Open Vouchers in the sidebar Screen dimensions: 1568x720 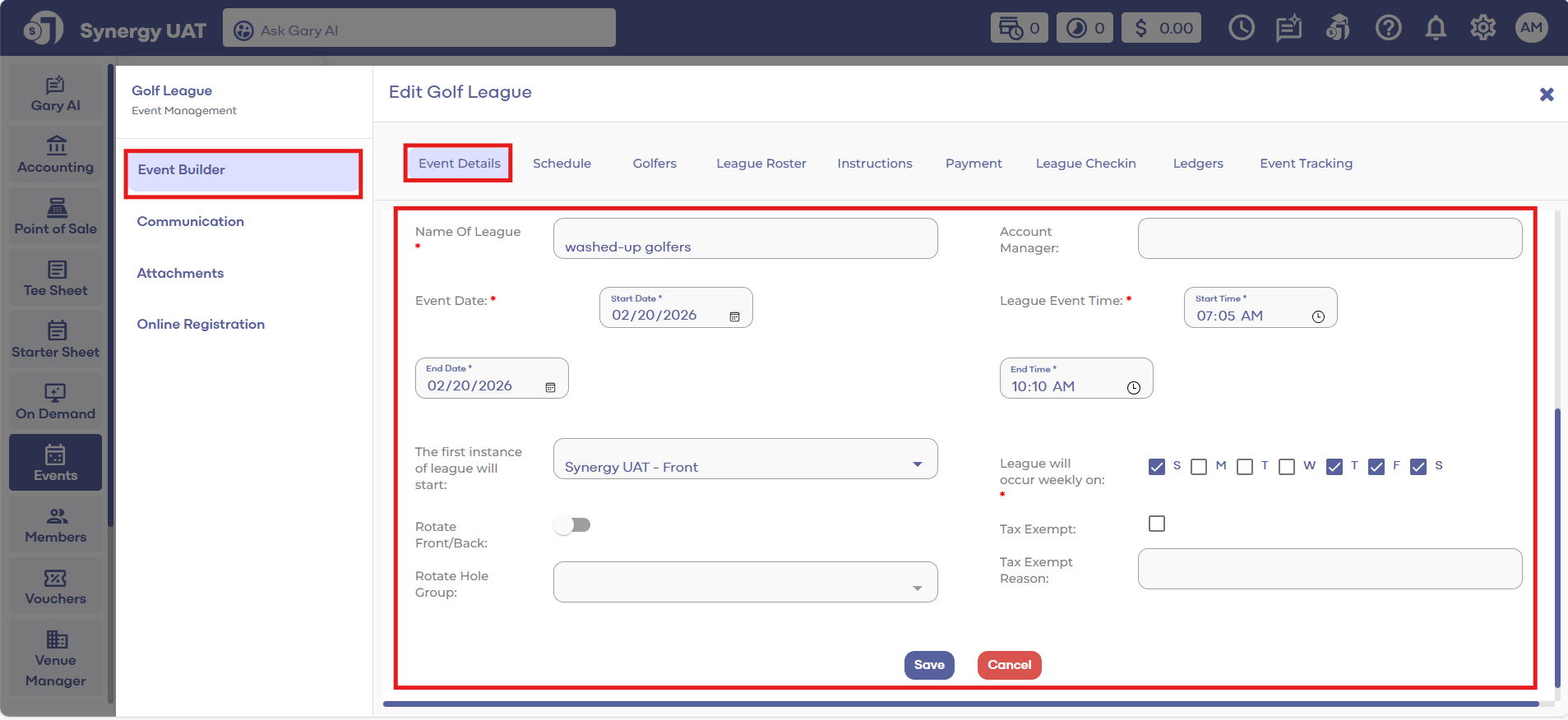pos(55,587)
